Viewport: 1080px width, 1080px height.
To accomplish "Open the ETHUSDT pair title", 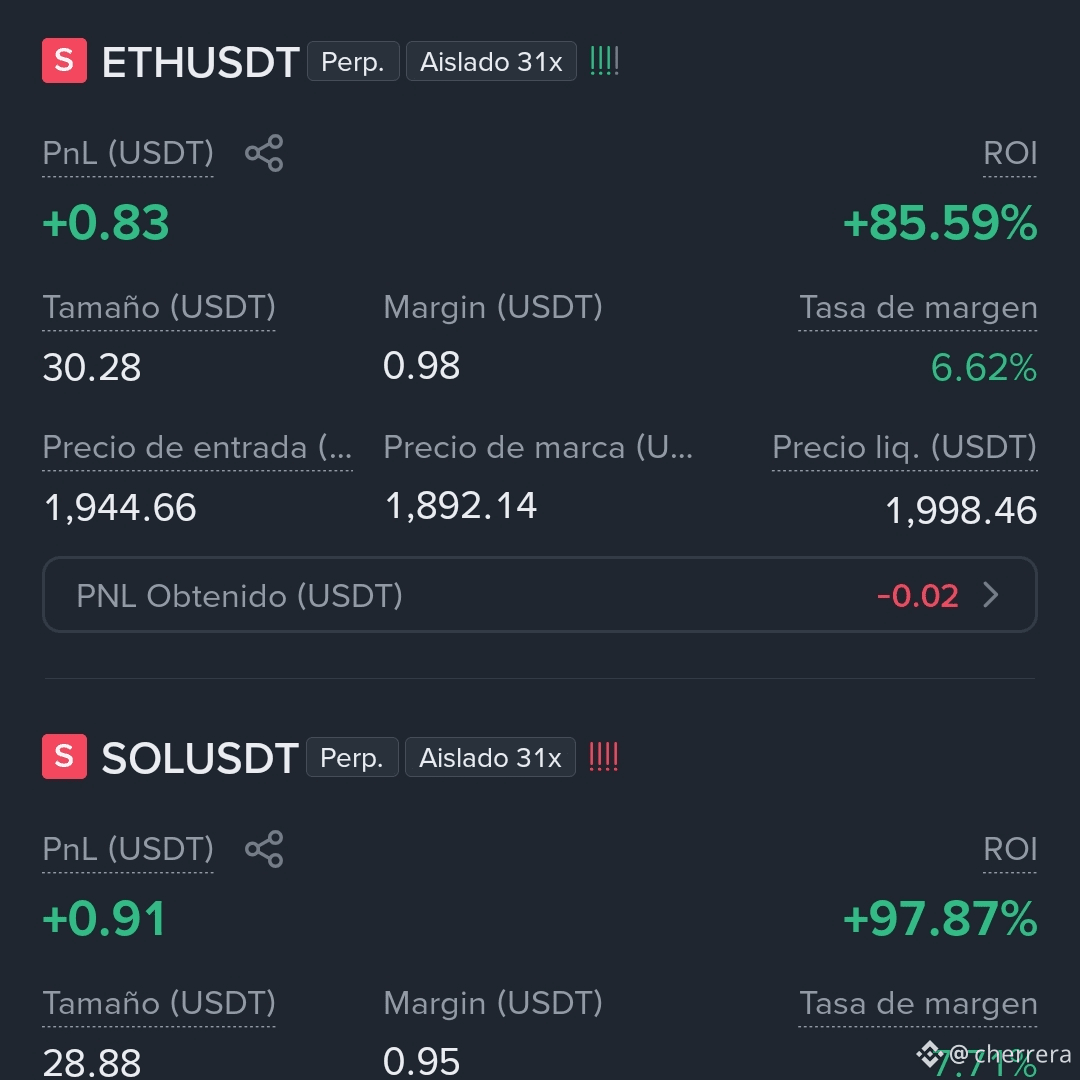I will pyautogui.click(x=200, y=62).
